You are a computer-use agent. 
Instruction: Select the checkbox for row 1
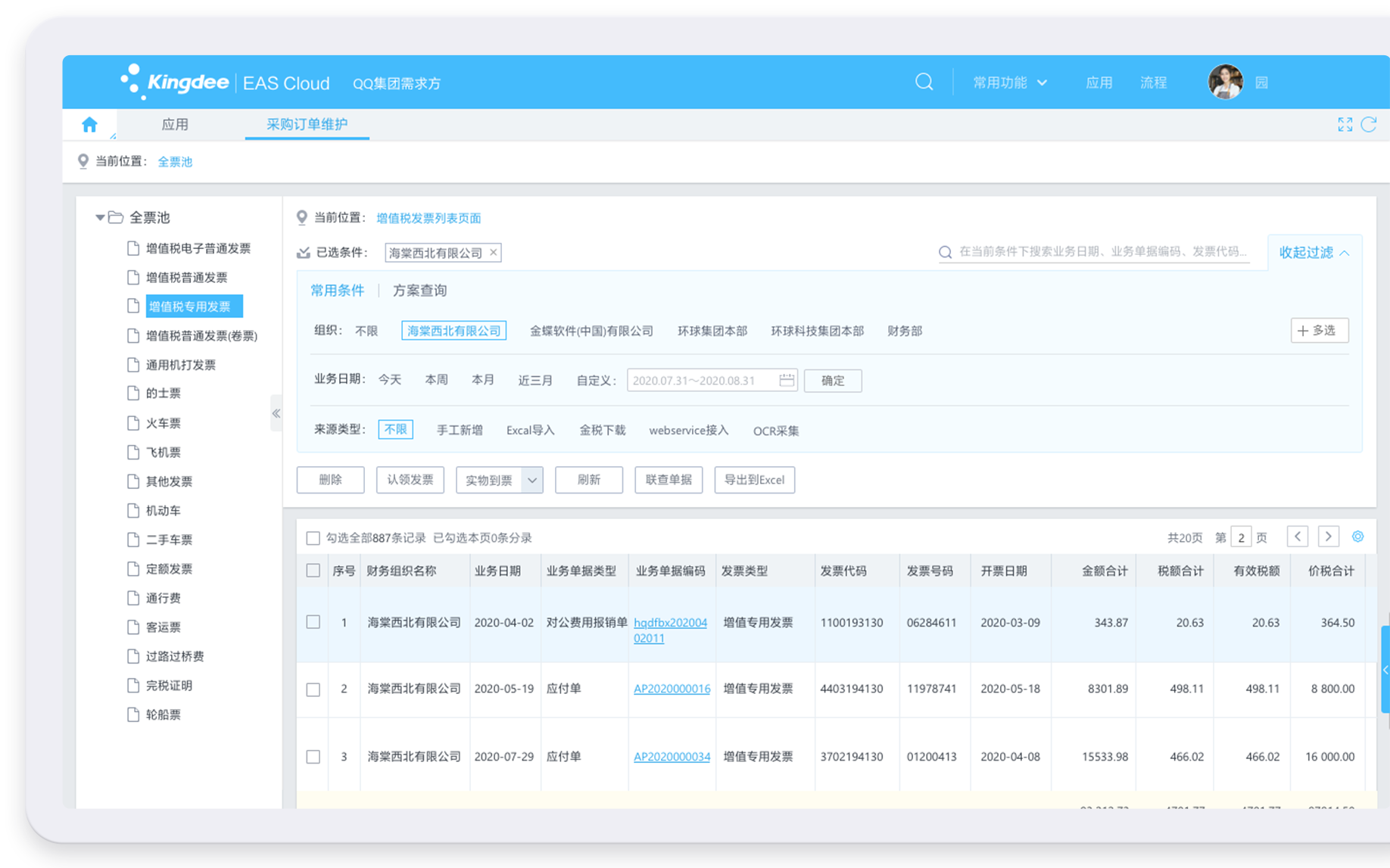(x=313, y=622)
